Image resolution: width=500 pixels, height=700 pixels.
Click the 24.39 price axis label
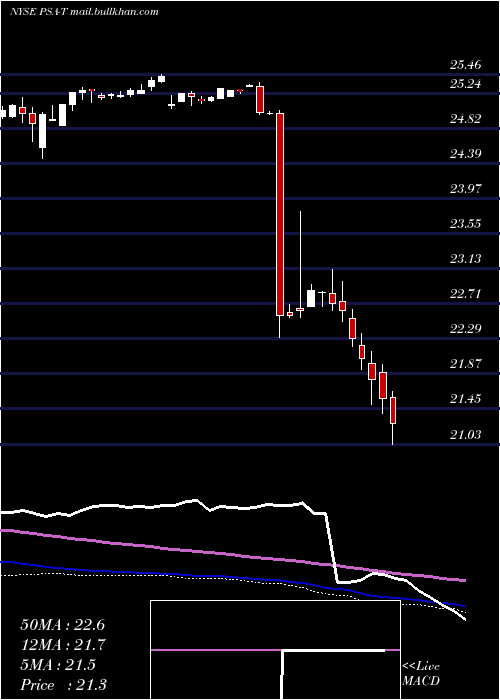coord(466,154)
